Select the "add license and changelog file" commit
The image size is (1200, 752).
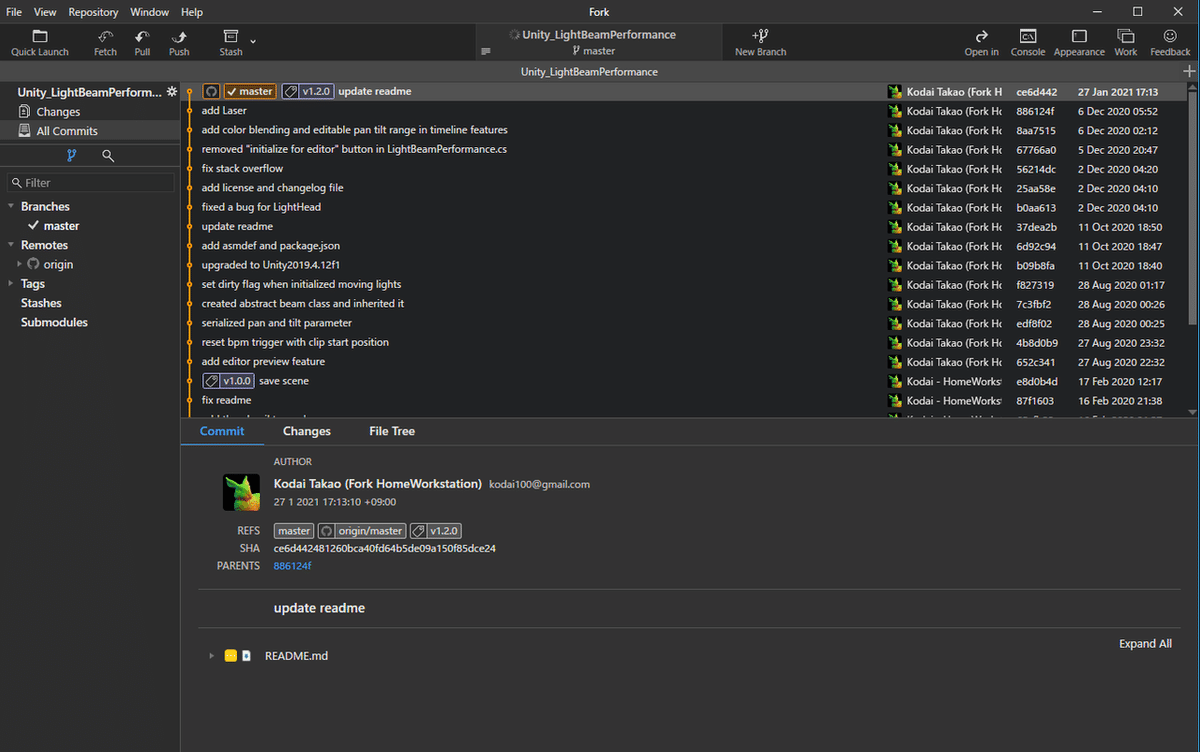pos(272,188)
